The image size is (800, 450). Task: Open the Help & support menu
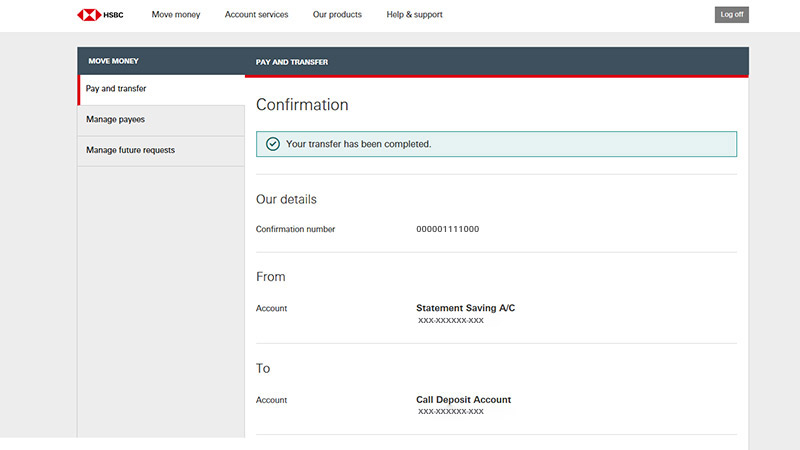click(414, 15)
